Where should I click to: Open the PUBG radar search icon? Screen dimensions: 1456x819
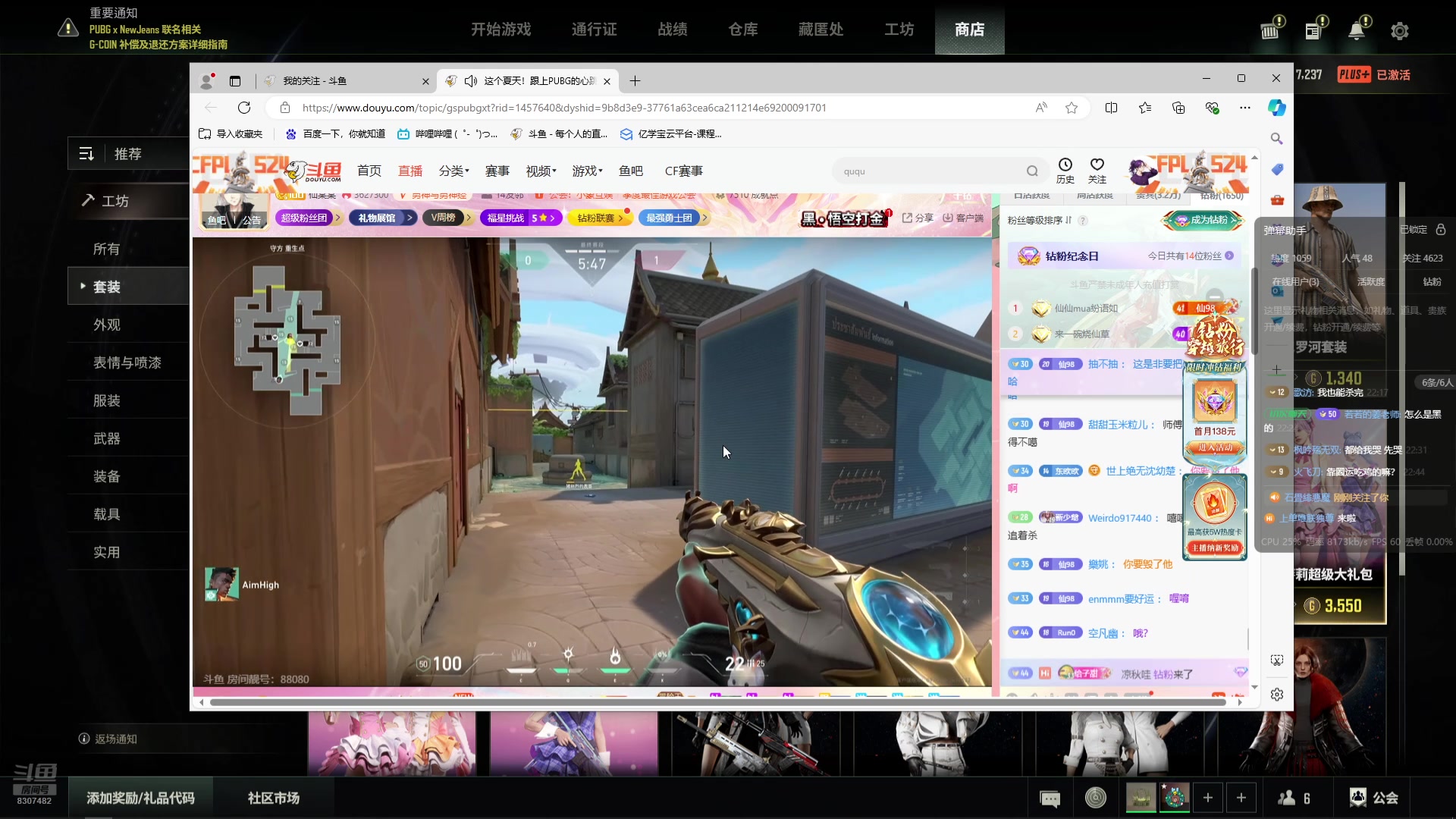point(1096,798)
